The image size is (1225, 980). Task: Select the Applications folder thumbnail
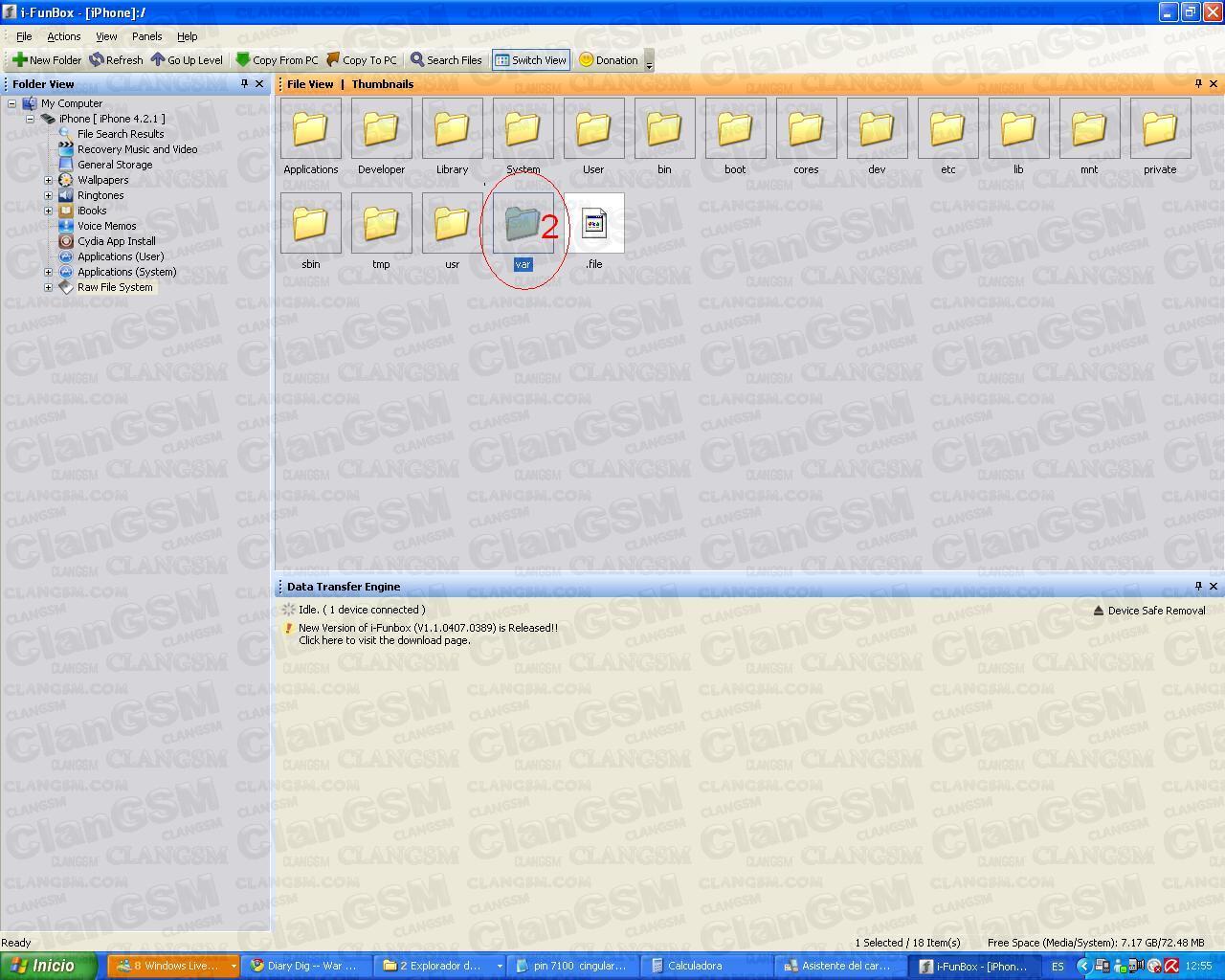[x=310, y=128]
